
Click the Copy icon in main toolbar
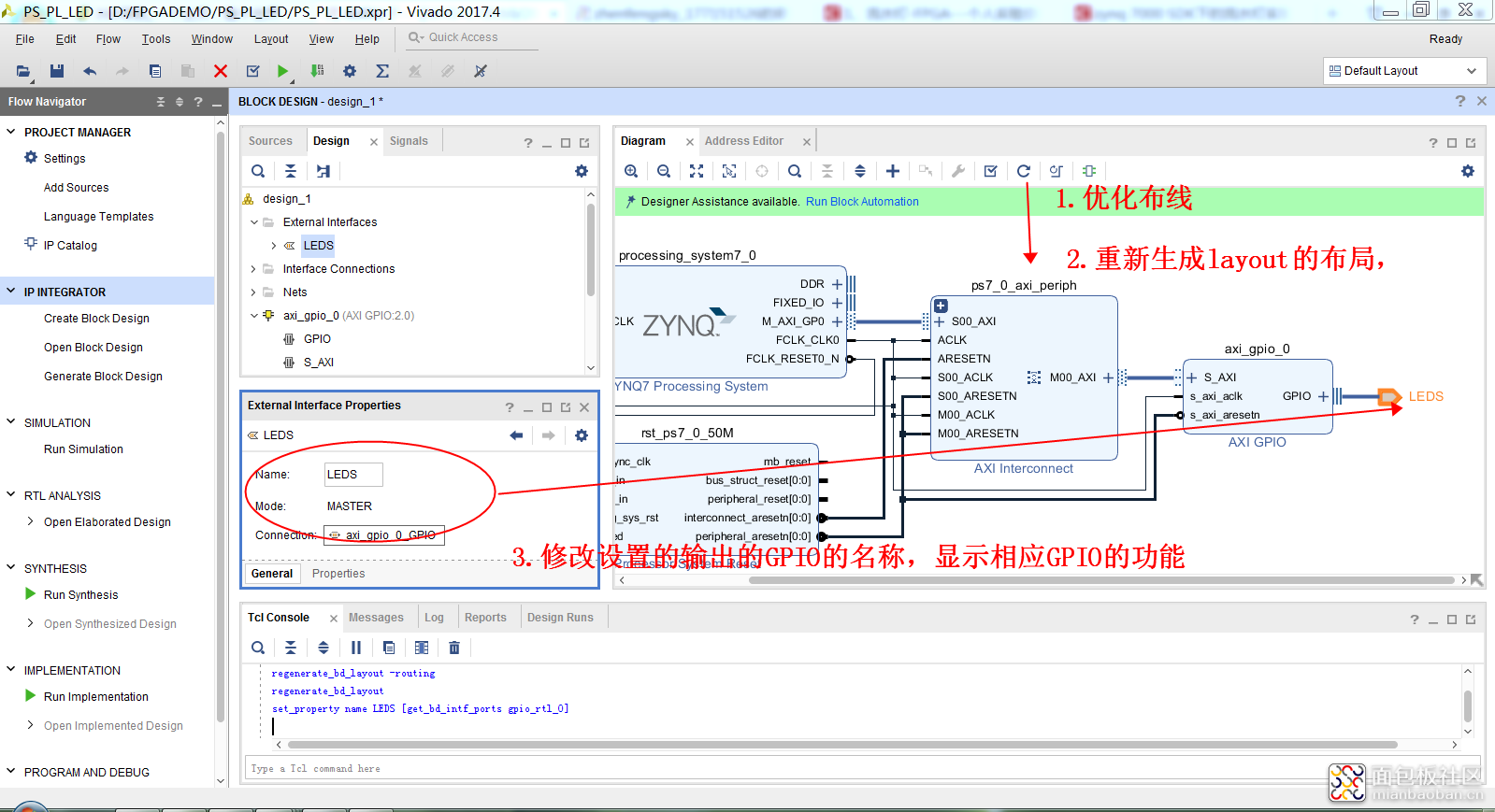click(x=155, y=71)
